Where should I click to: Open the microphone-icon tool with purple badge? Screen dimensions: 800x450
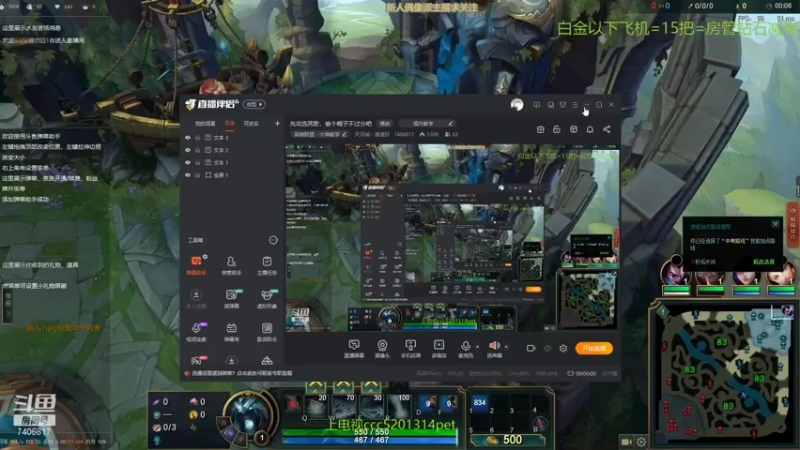196,332
